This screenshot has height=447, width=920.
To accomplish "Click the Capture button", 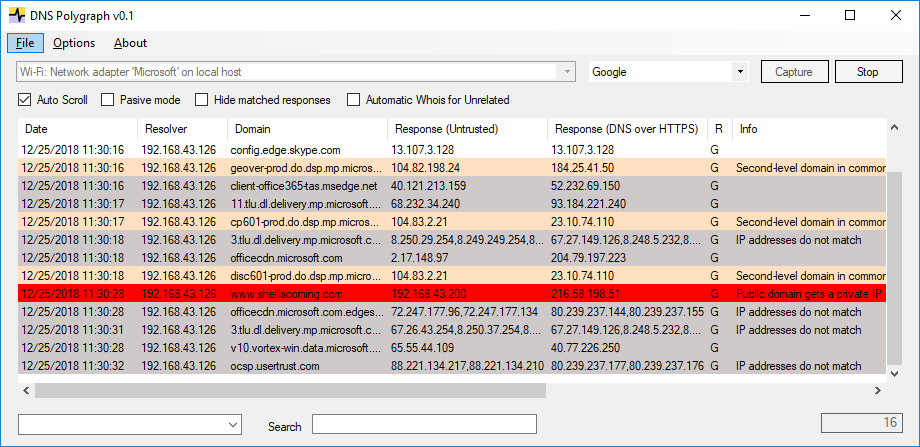I will click(x=793, y=72).
